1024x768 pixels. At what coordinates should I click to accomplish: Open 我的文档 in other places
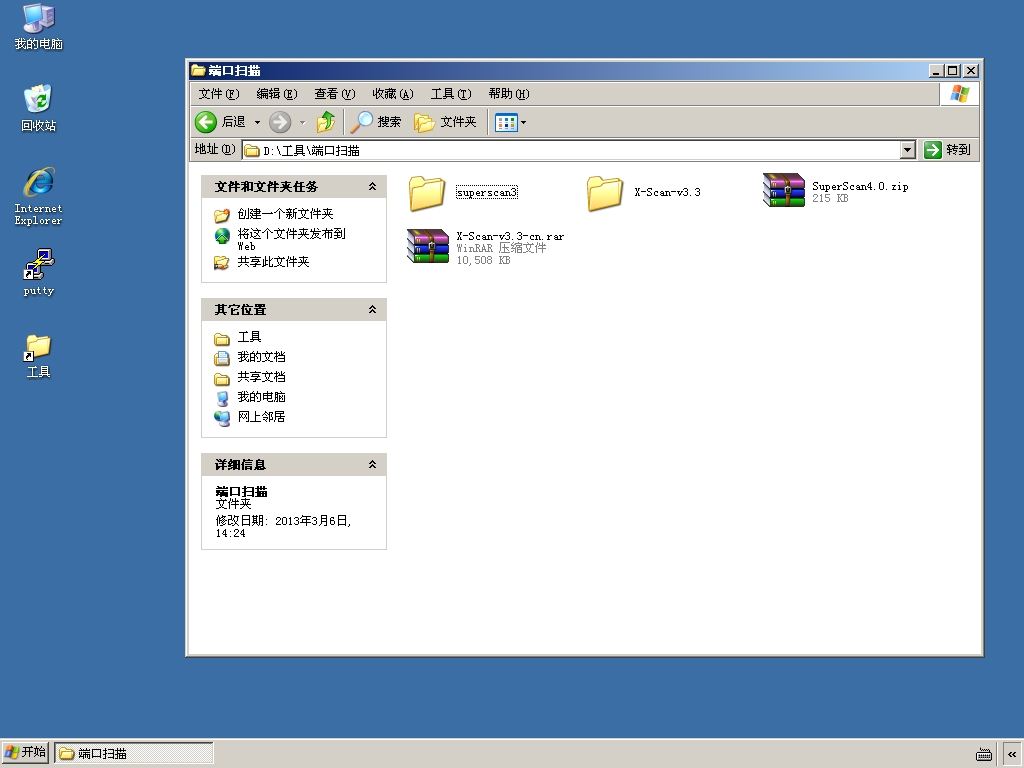[x=261, y=357]
